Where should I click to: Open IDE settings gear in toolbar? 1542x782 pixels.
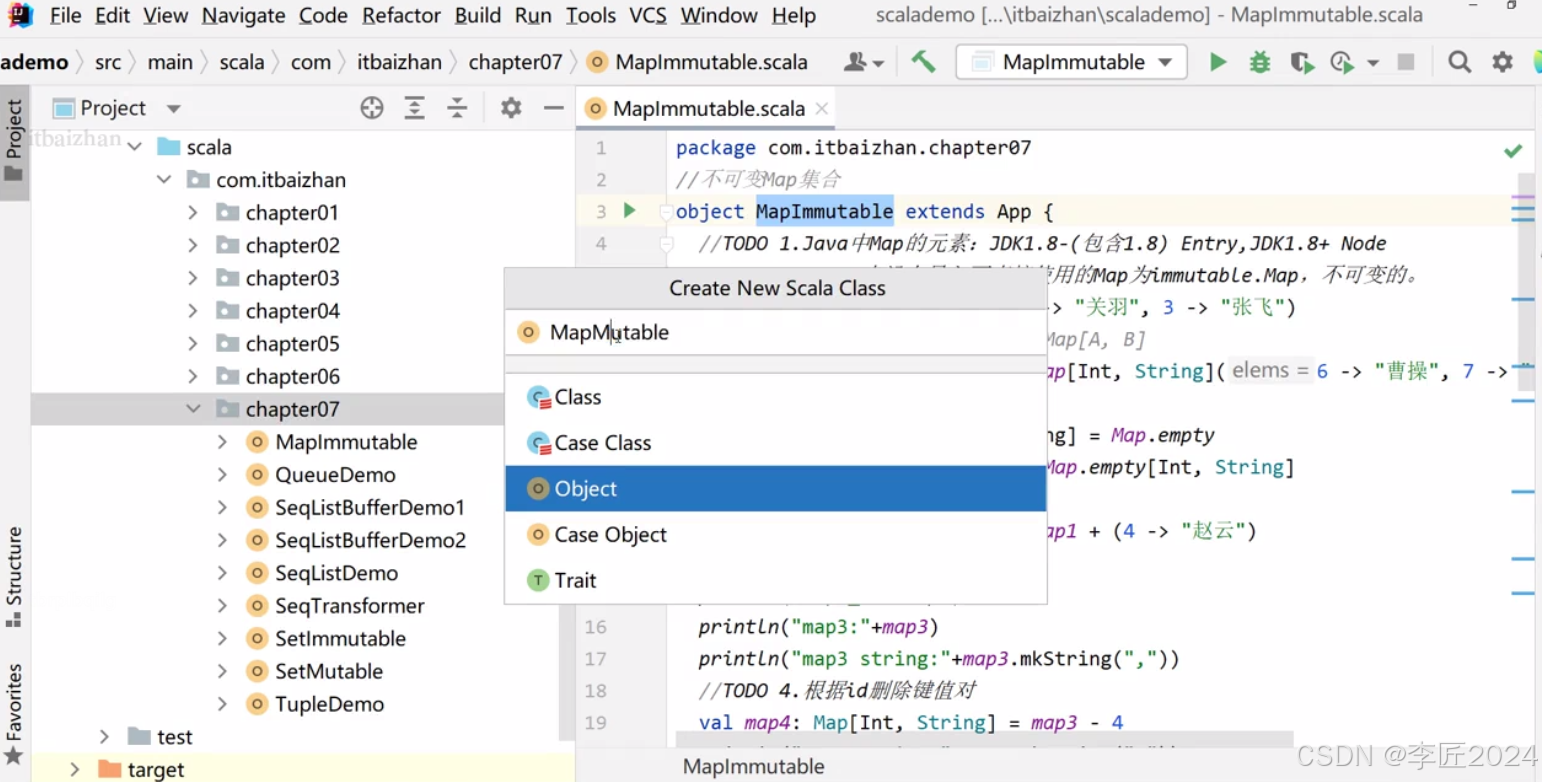pyautogui.click(x=1502, y=62)
